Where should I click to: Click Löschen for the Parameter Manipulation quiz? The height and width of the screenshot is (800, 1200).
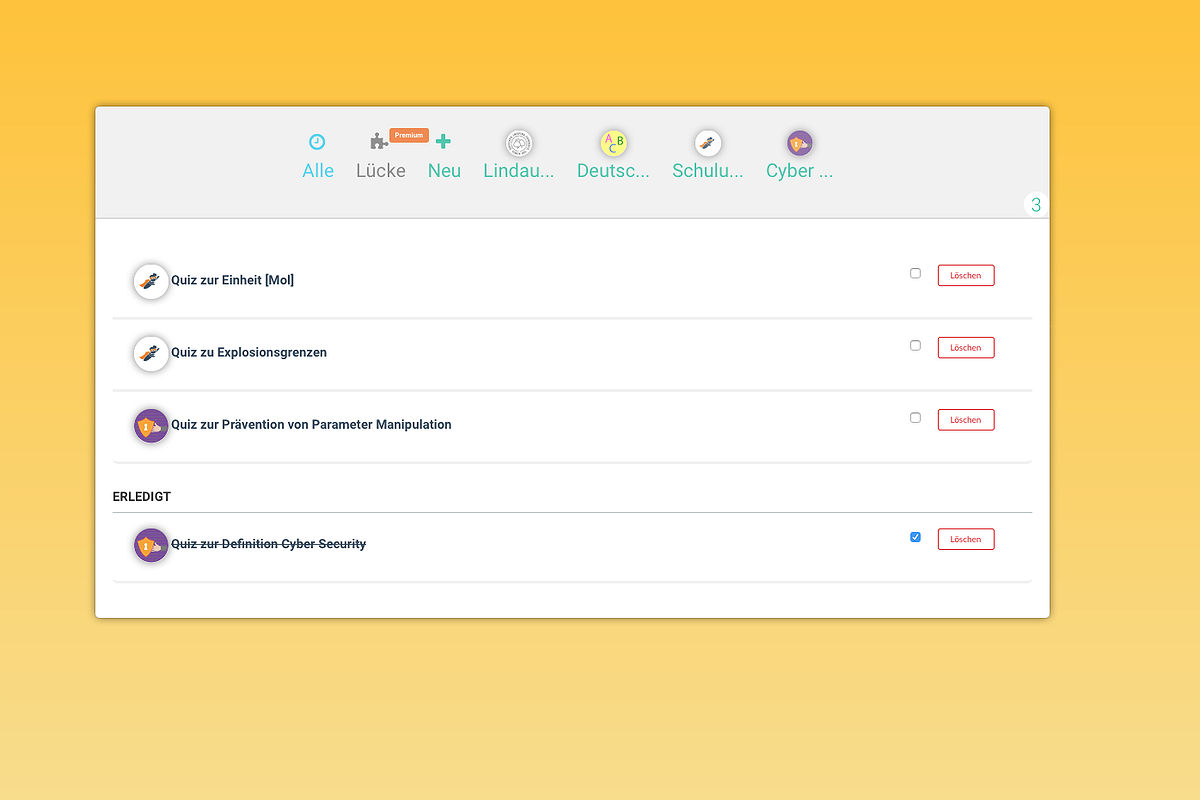click(966, 419)
